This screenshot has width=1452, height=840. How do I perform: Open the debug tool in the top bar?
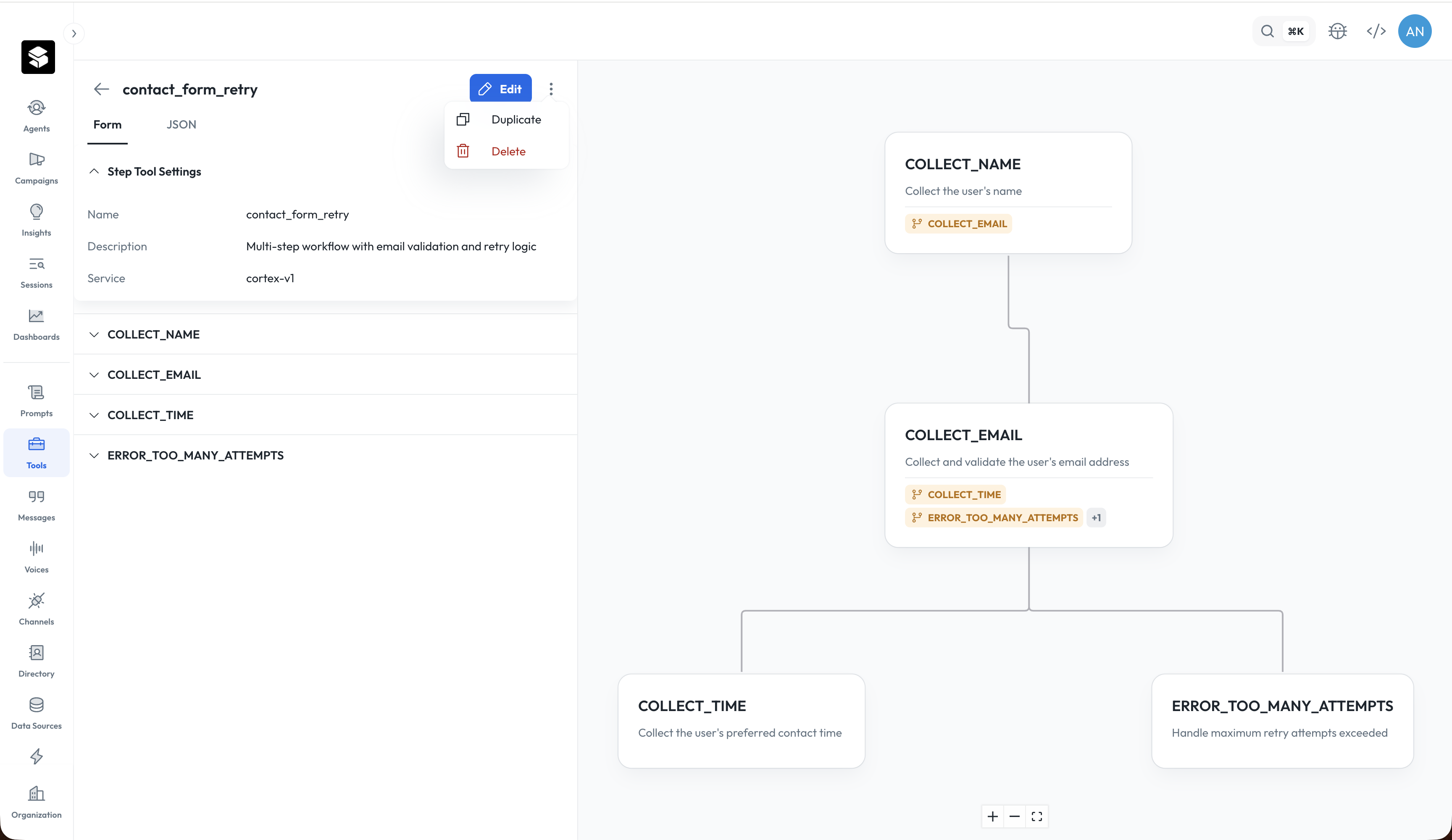coord(1337,31)
